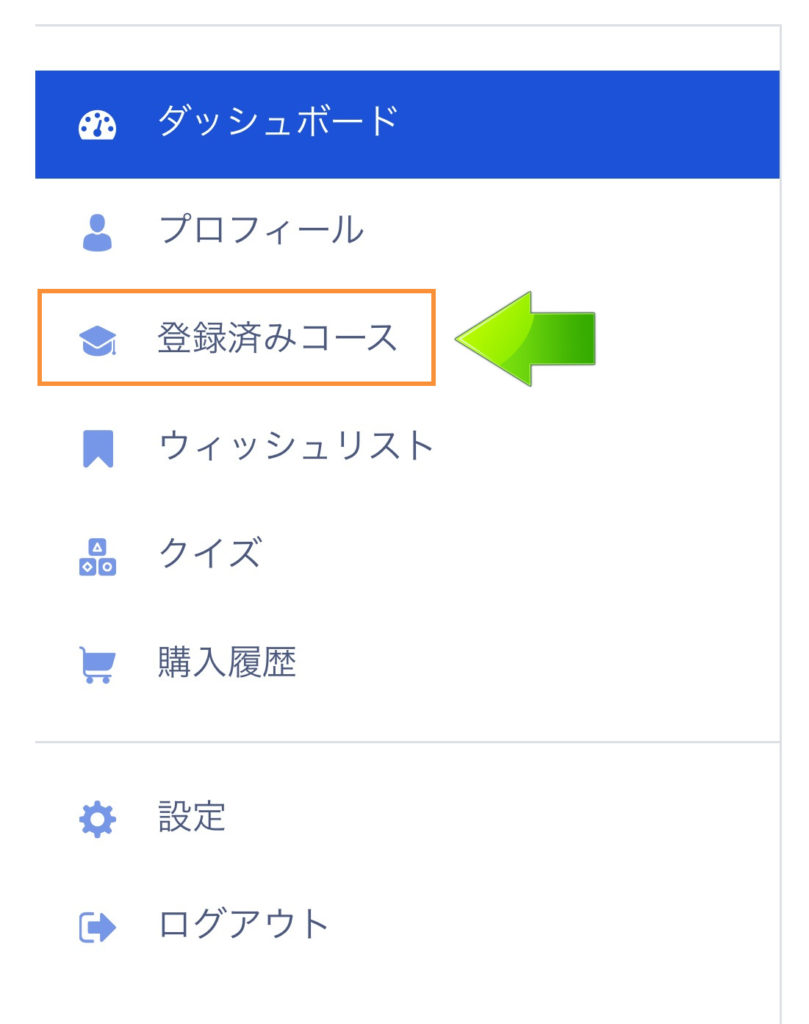
Task: Click the graduation cap icon
Action: point(97,340)
